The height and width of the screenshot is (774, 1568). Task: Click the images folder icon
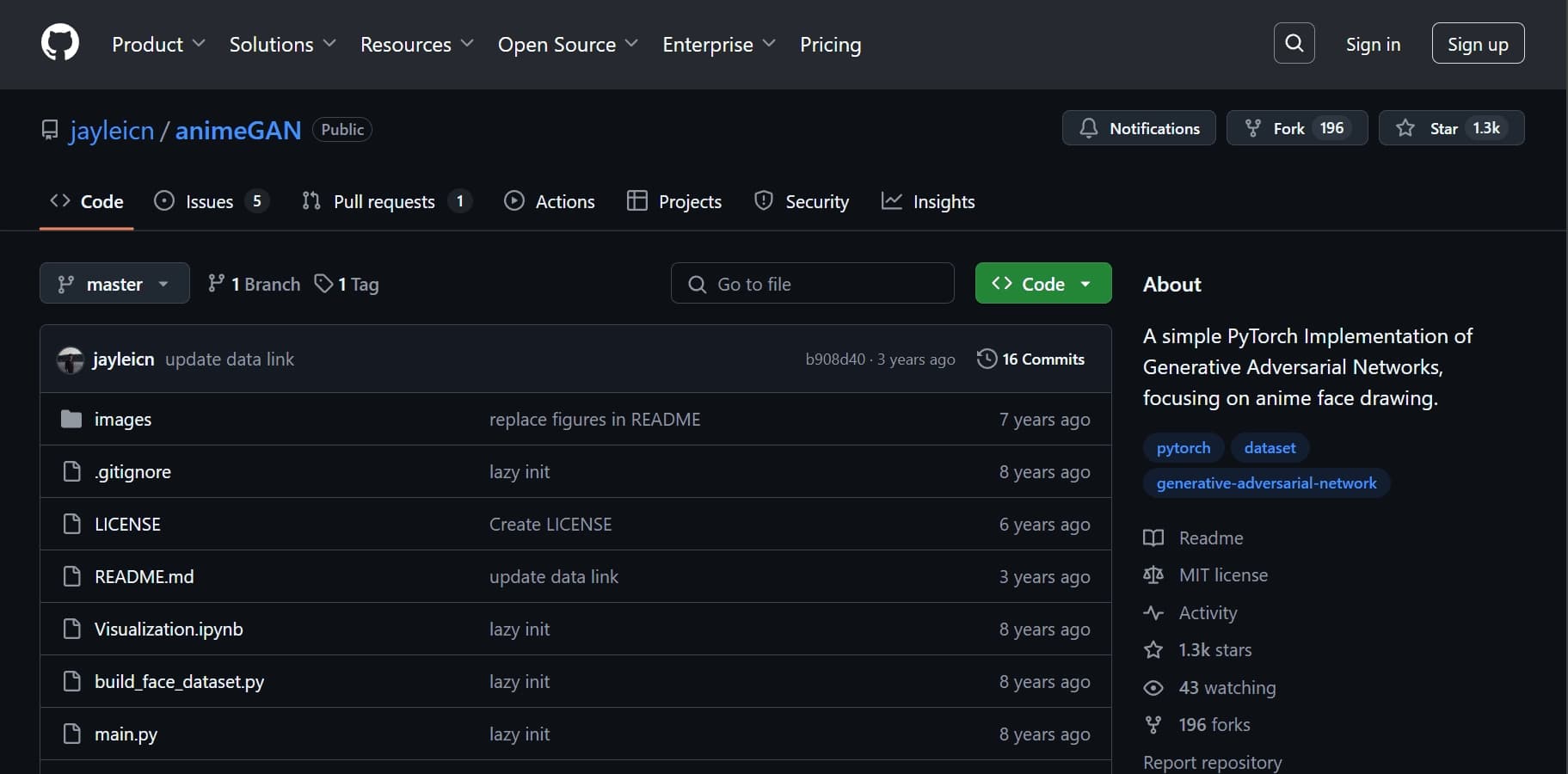(x=71, y=419)
